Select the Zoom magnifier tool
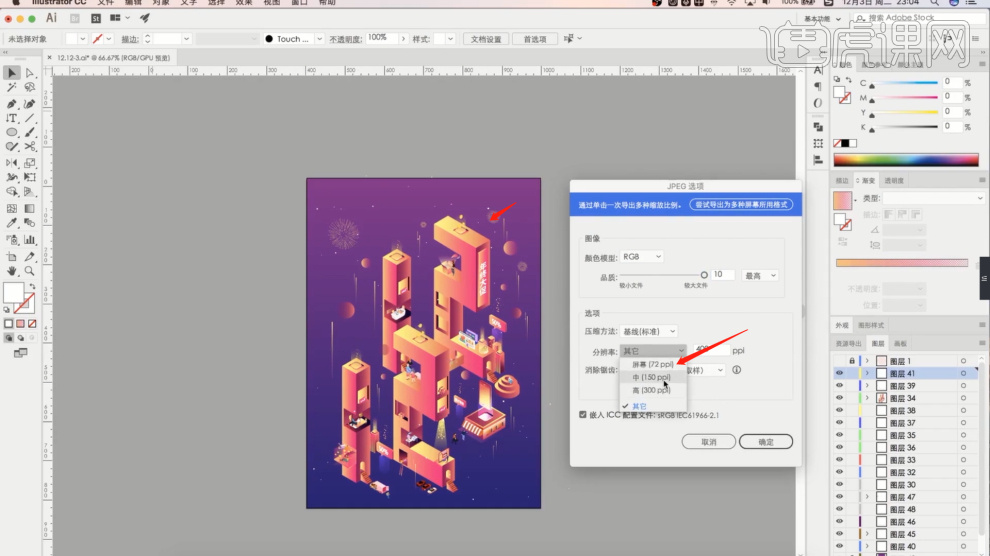Viewport: 990px width, 556px height. tap(29, 271)
